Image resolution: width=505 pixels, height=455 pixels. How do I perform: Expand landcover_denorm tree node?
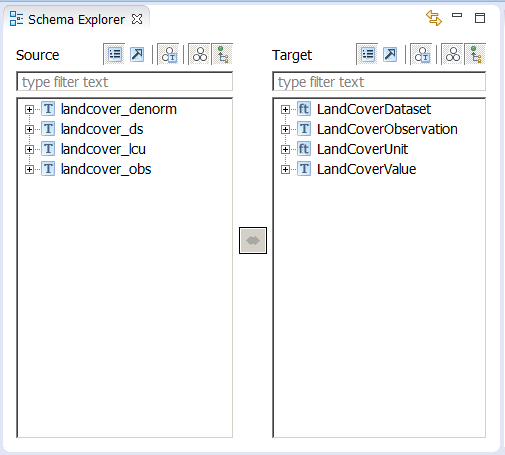point(29,109)
